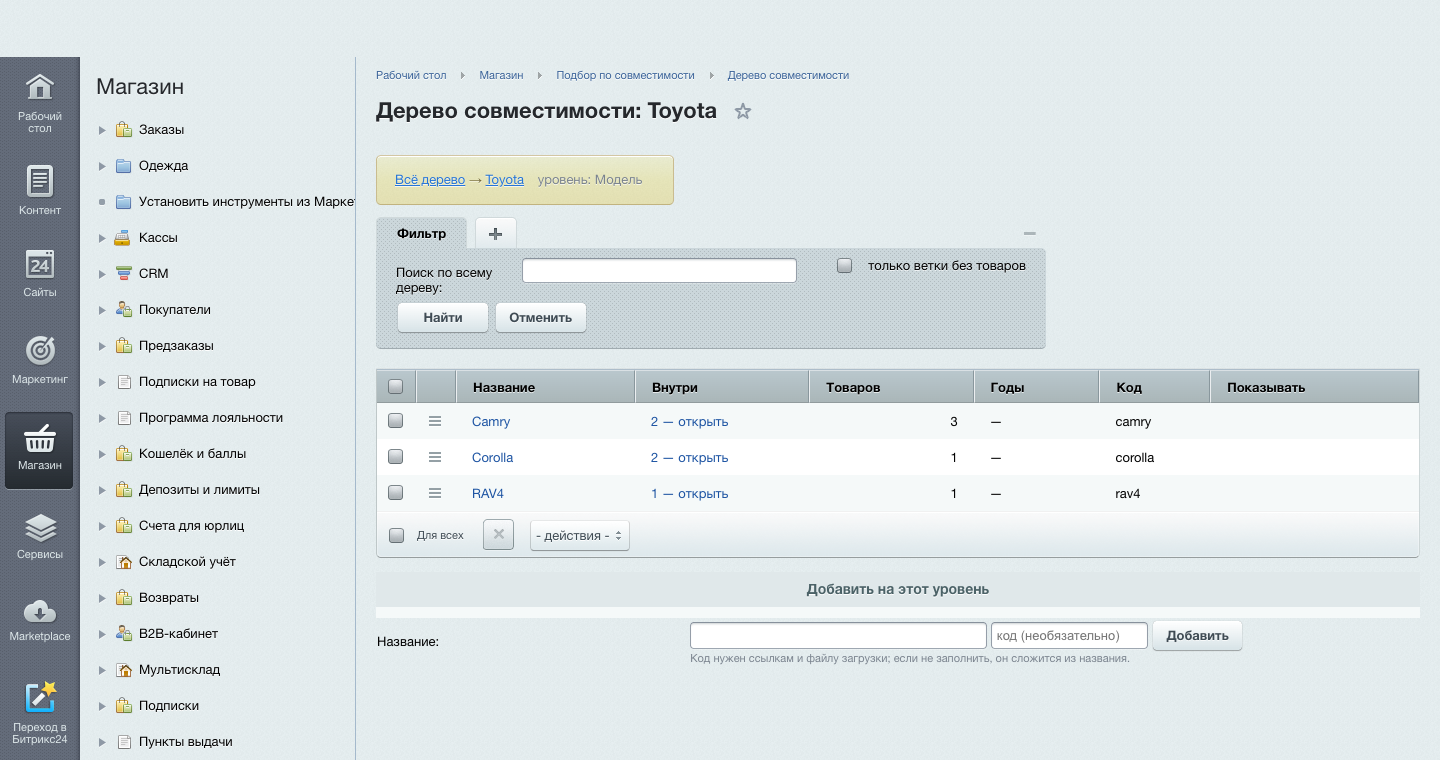
Task: Click the Поиск по всему дереву field
Action: pos(659,270)
